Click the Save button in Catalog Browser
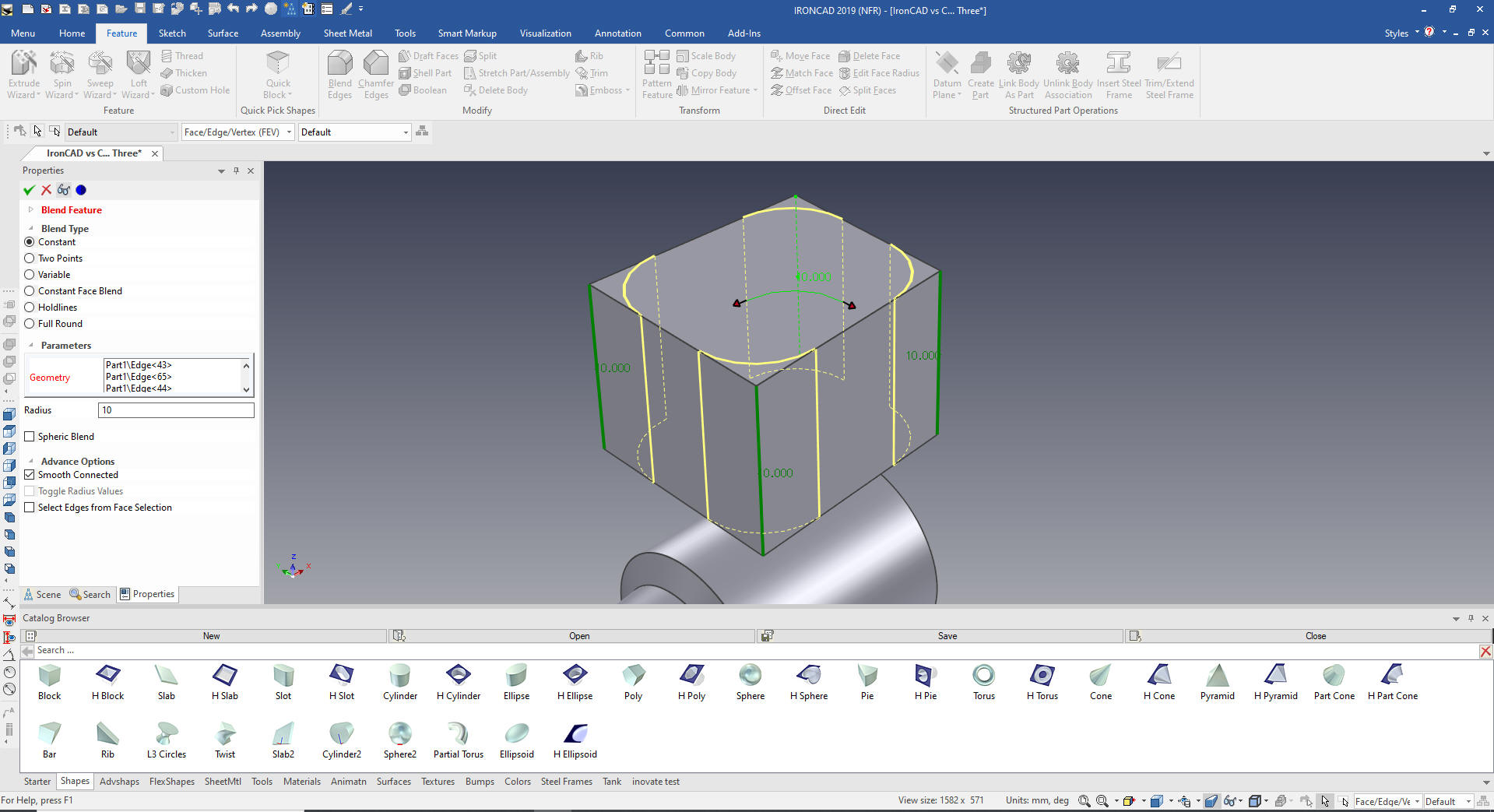The image size is (1494, 812). tap(947, 636)
